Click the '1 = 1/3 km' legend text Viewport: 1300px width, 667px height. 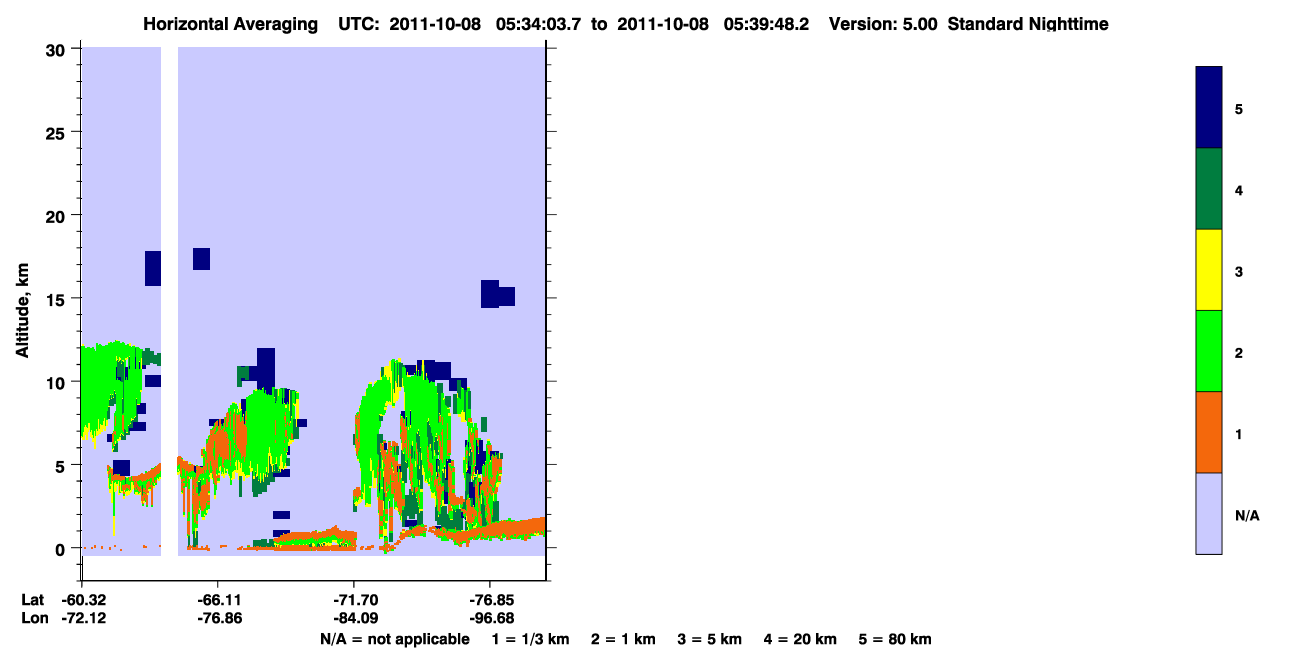pyautogui.click(x=531, y=639)
